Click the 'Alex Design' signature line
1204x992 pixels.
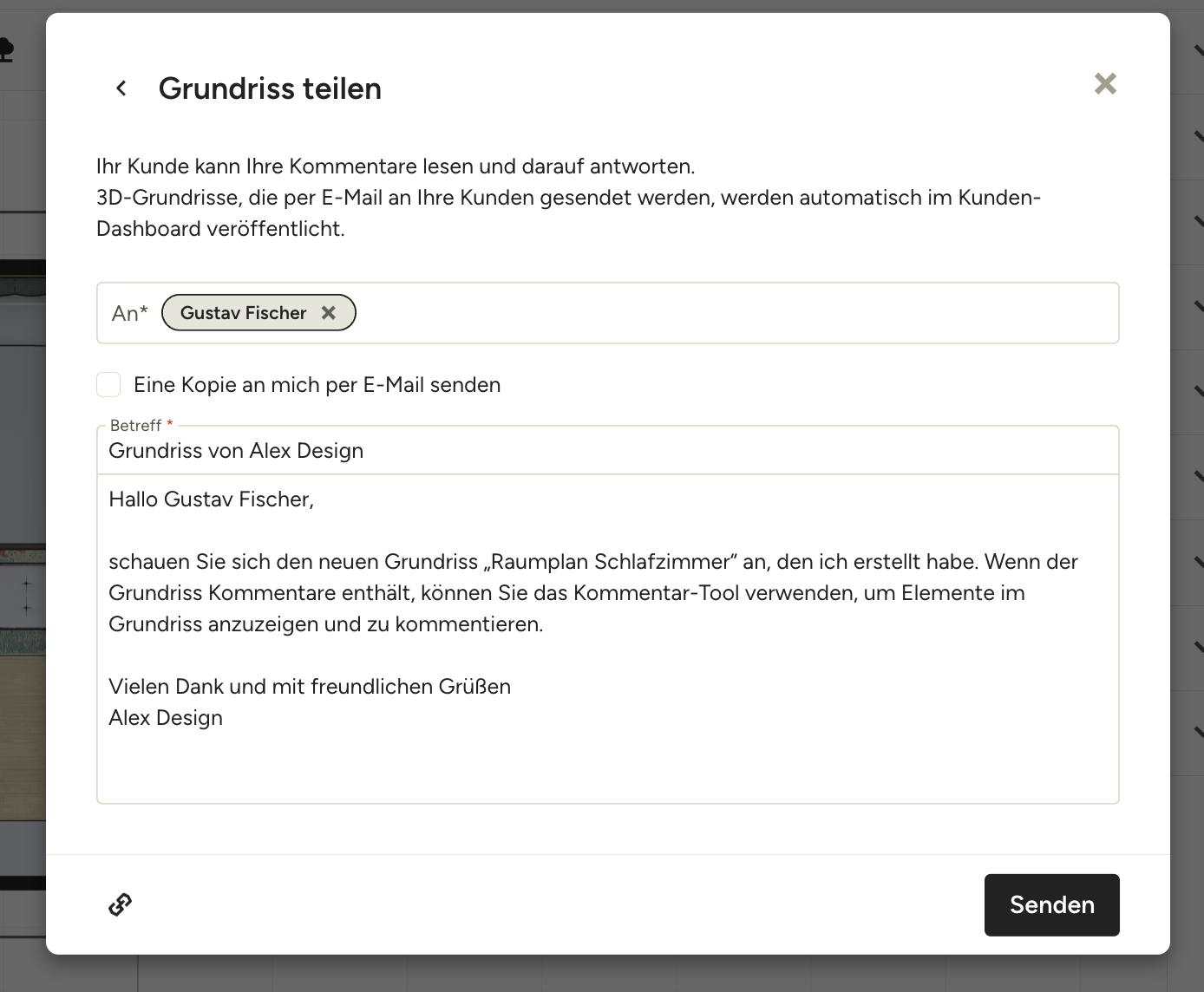click(166, 718)
